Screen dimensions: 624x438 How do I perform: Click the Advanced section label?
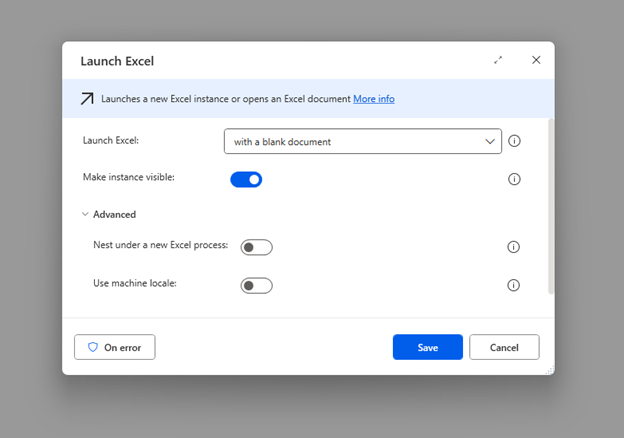[x=115, y=214]
